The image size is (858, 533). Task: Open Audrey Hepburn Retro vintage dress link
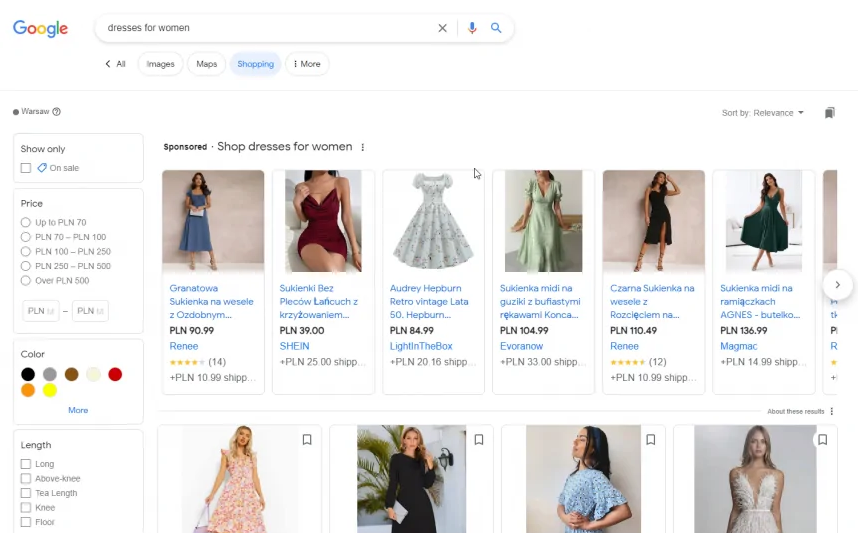pyautogui.click(x=430, y=302)
